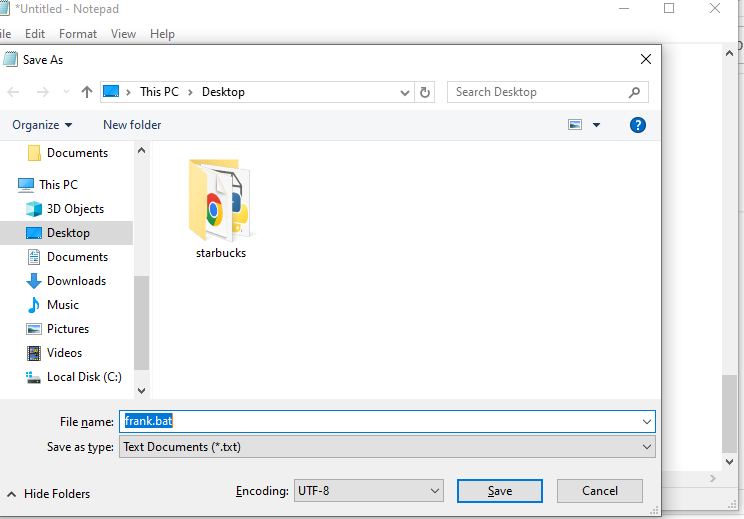Open the Encoding UTF-8 dropdown
Image resolution: width=744 pixels, height=519 pixels.
click(x=368, y=491)
